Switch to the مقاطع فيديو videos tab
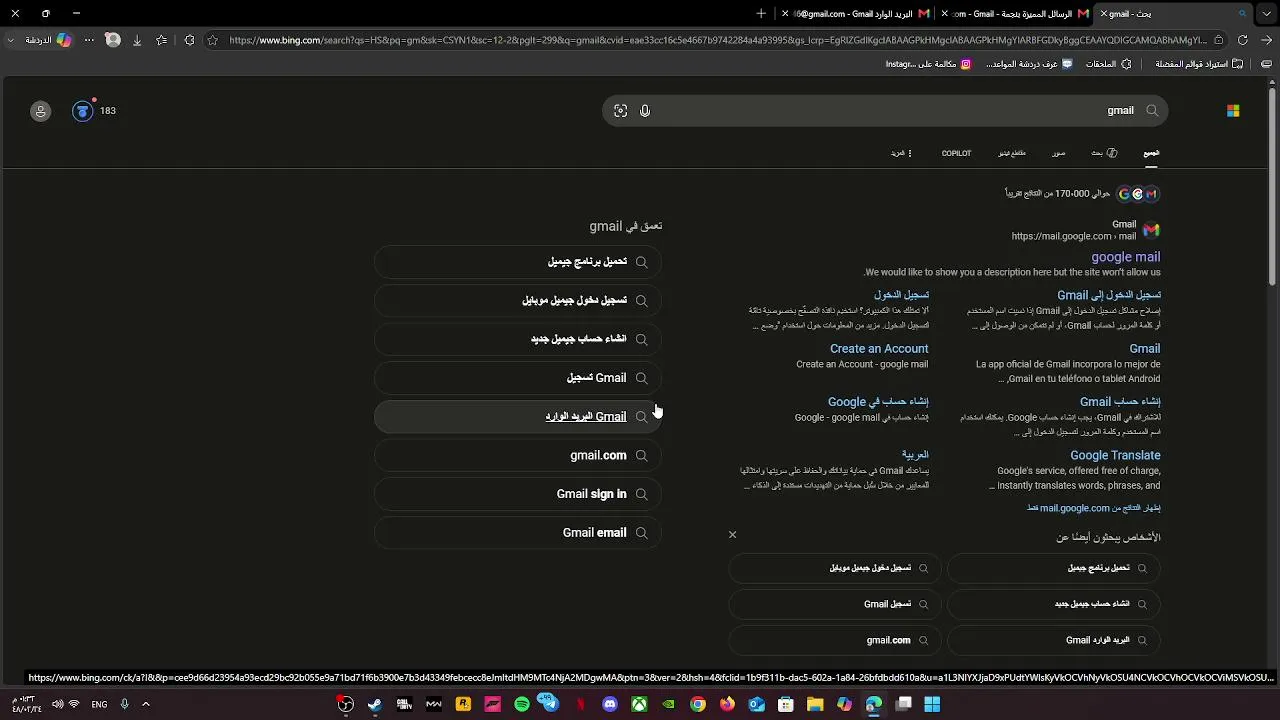The height and width of the screenshot is (720, 1280). (x=1012, y=153)
